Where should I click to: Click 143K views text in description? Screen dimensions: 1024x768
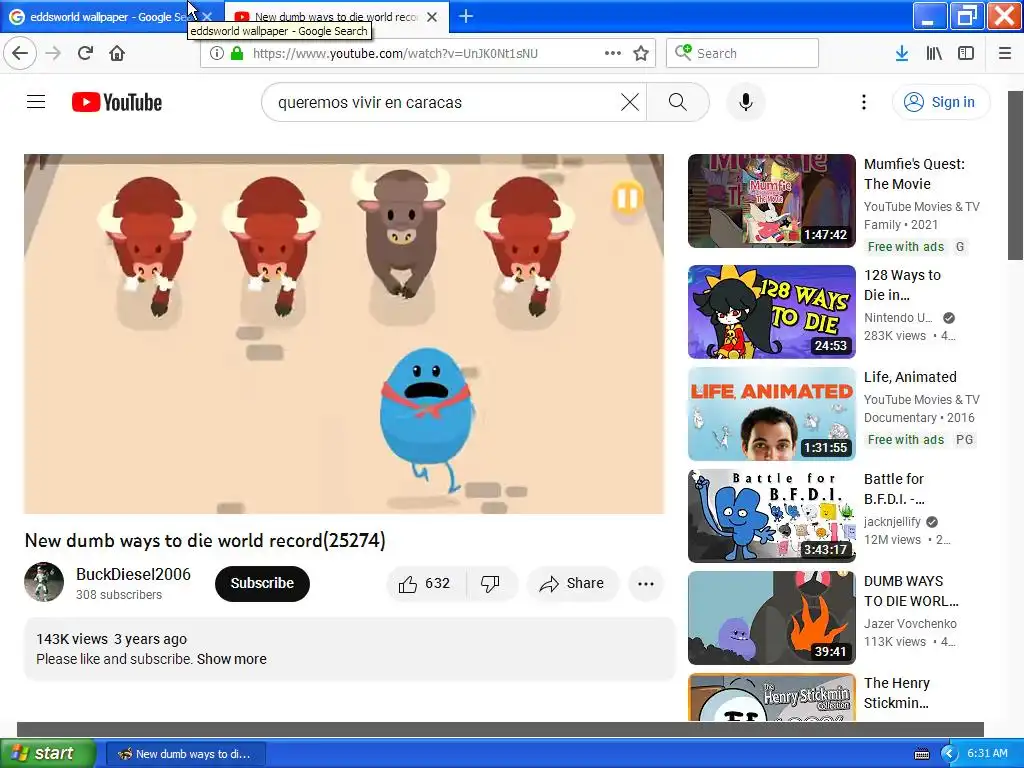click(72, 639)
